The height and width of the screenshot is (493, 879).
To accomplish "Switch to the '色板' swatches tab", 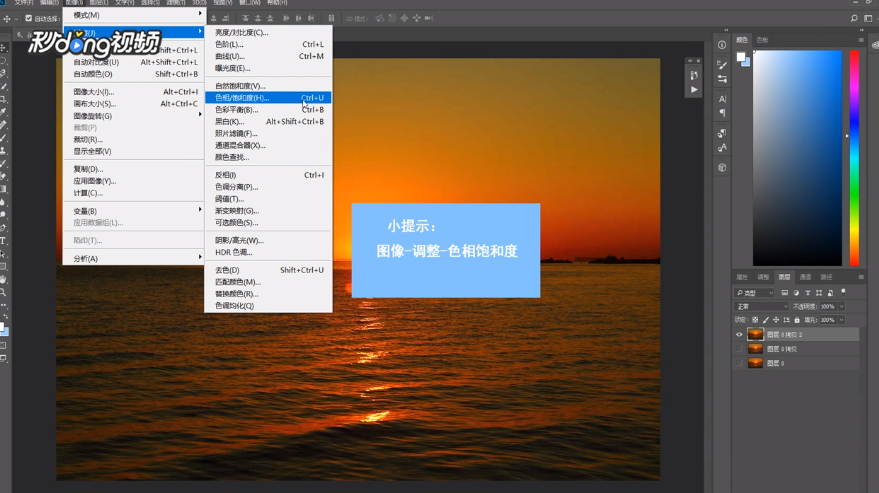I will pyautogui.click(x=762, y=40).
